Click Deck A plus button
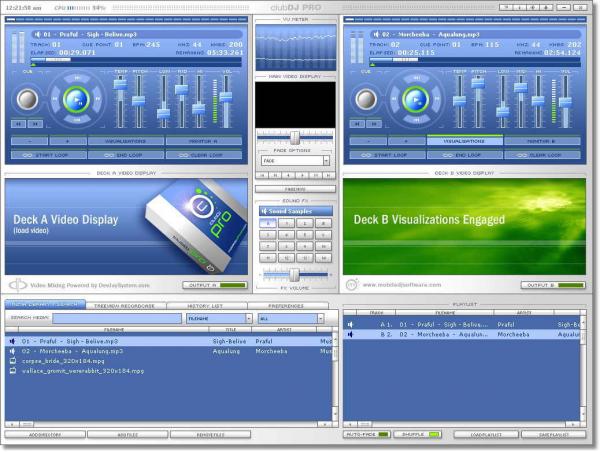The width and height of the screenshot is (600, 452). [x=68, y=141]
